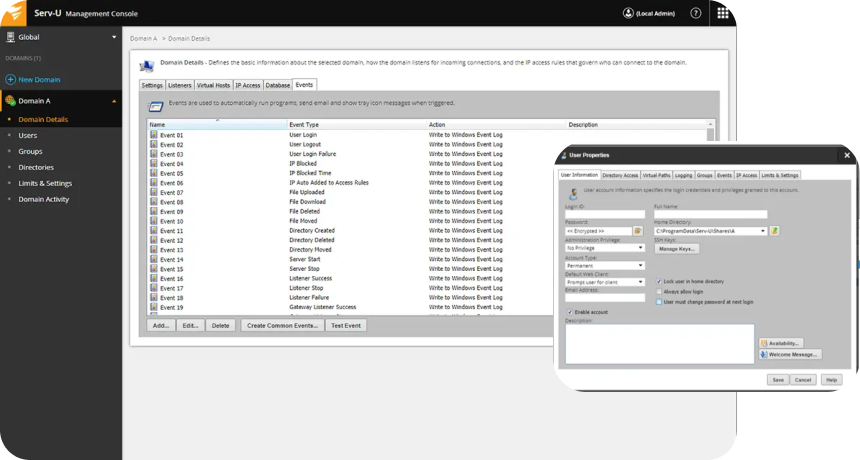860x460 pixels.
Task: Click the Help button in User Properties
Action: (x=831, y=380)
